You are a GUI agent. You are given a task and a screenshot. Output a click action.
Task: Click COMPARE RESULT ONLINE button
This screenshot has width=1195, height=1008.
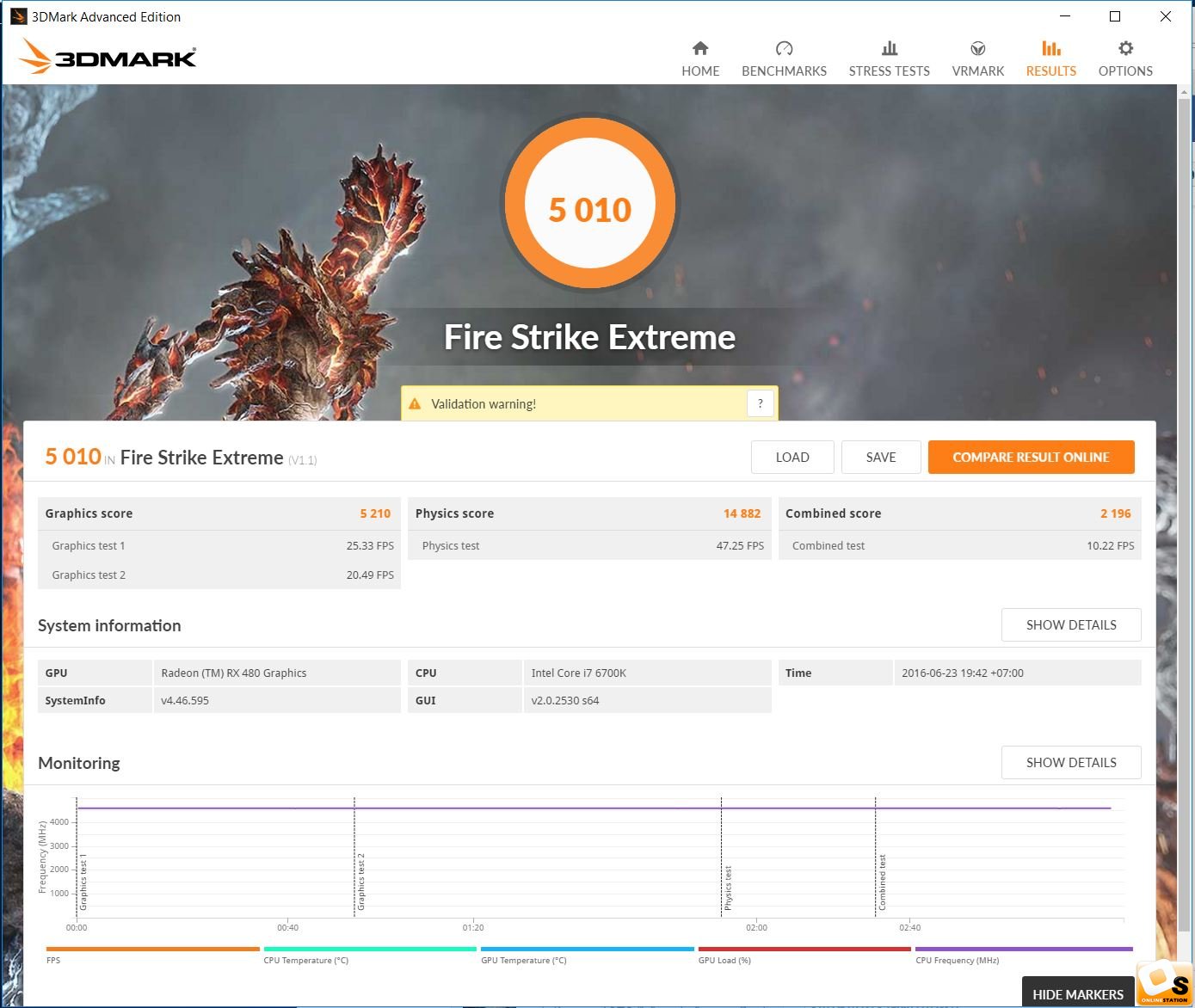coord(1031,458)
